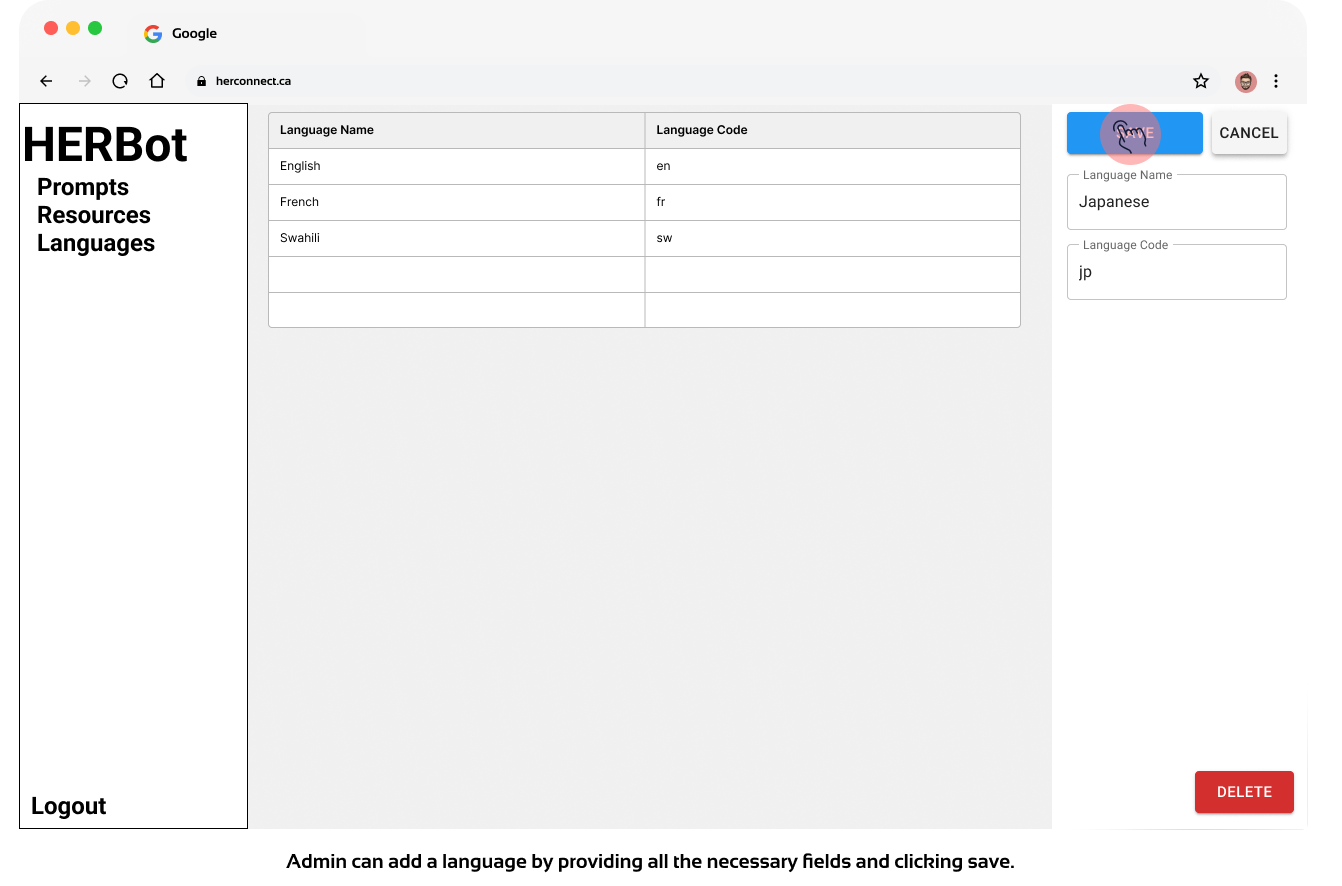Open the user profile avatar

tap(1245, 82)
